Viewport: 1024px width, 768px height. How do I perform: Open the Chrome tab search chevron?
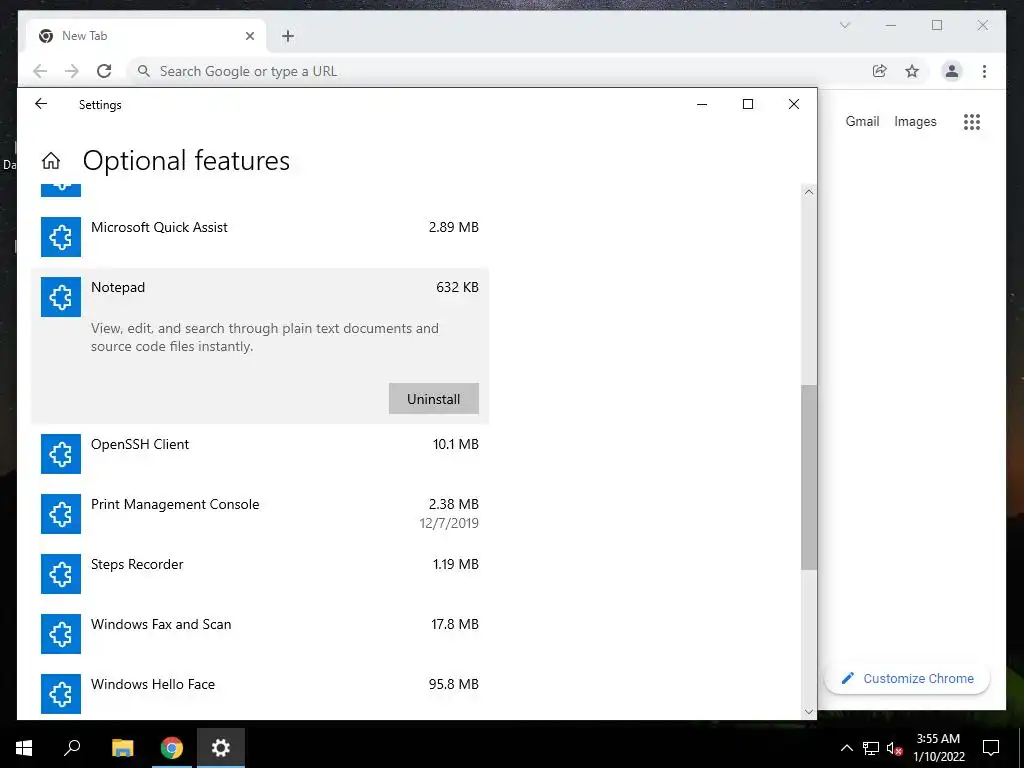pos(845,25)
